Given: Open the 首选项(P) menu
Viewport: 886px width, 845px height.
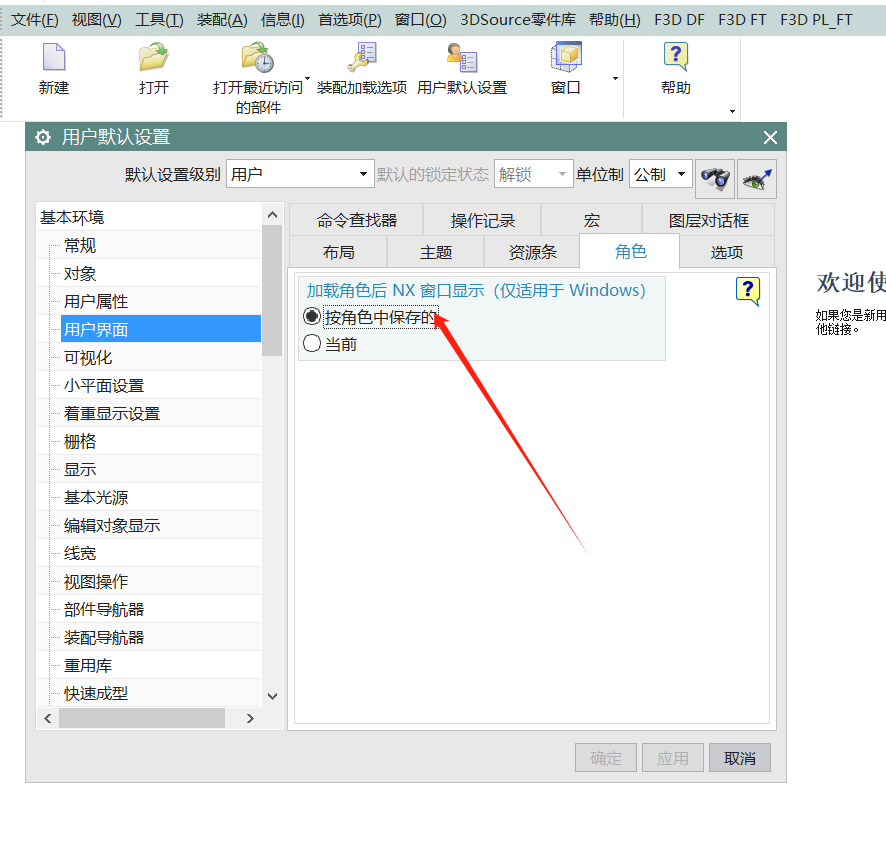Looking at the screenshot, I should pos(350,20).
